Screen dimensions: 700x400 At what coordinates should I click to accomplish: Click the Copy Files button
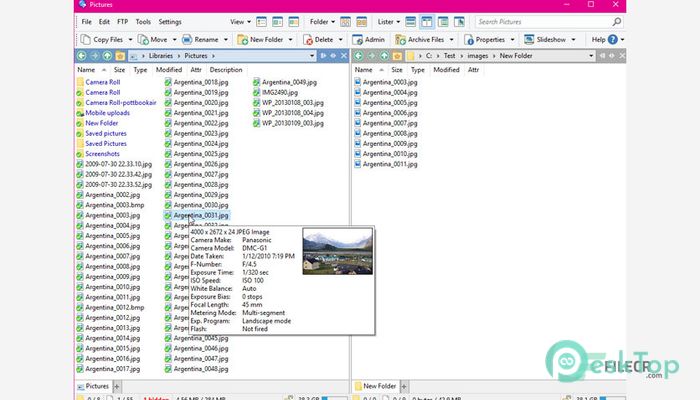tap(102, 39)
